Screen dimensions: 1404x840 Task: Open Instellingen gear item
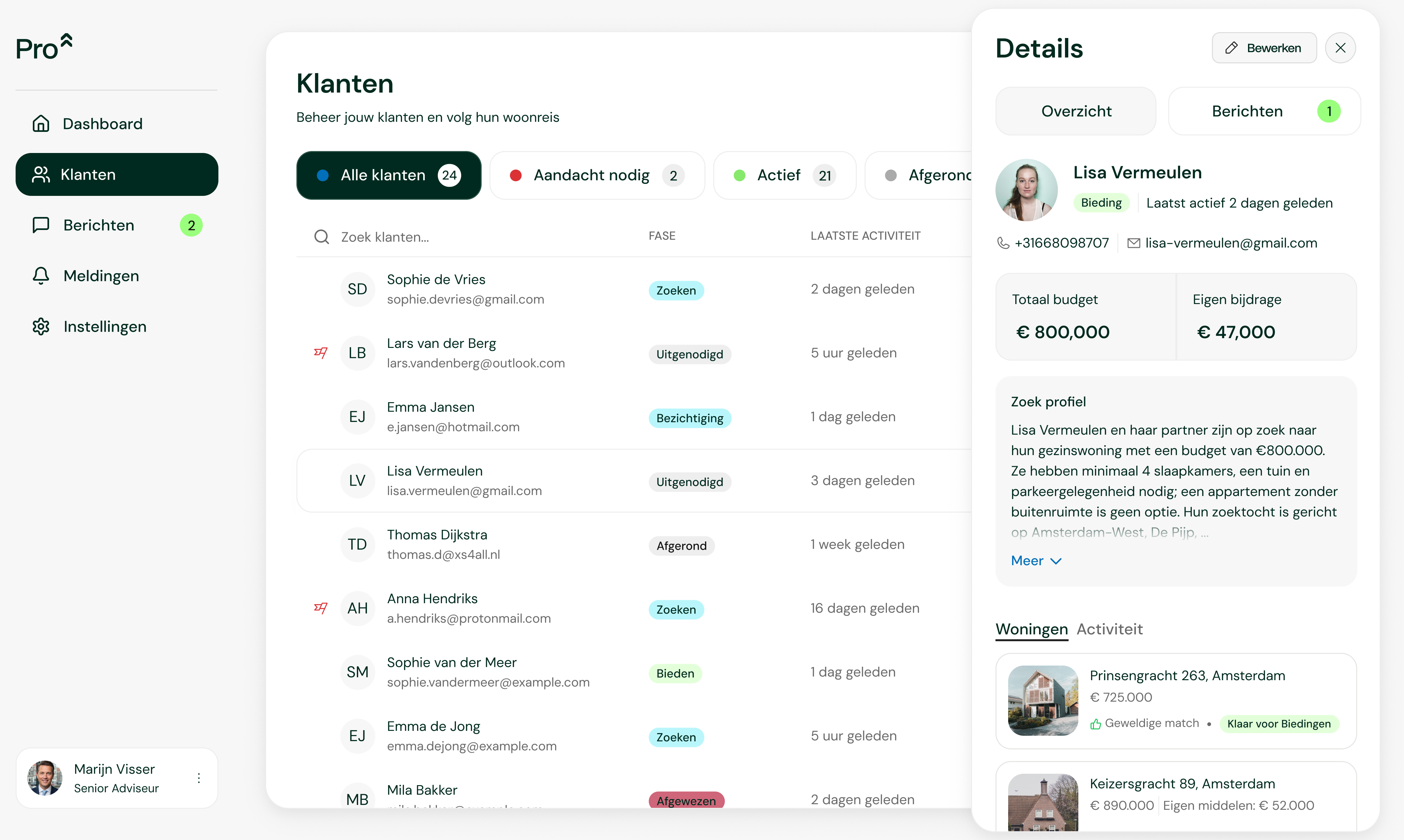tap(116, 326)
